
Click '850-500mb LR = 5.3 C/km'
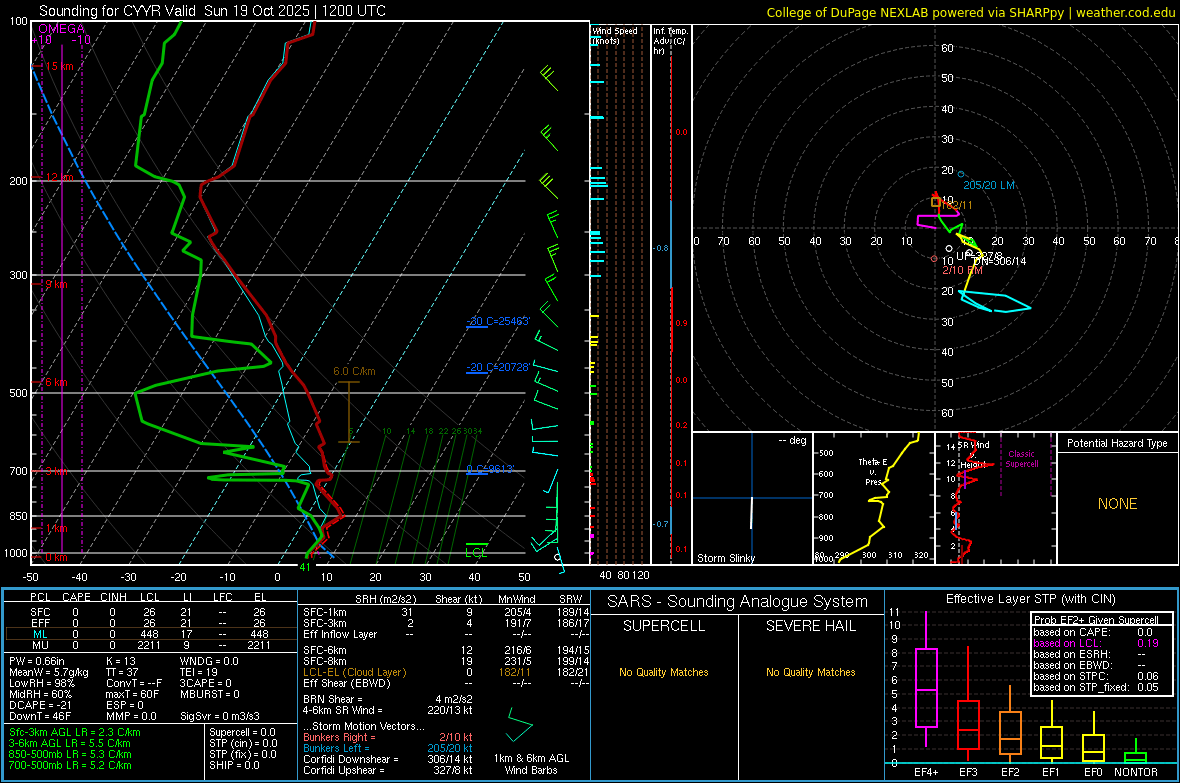tap(70, 754)
